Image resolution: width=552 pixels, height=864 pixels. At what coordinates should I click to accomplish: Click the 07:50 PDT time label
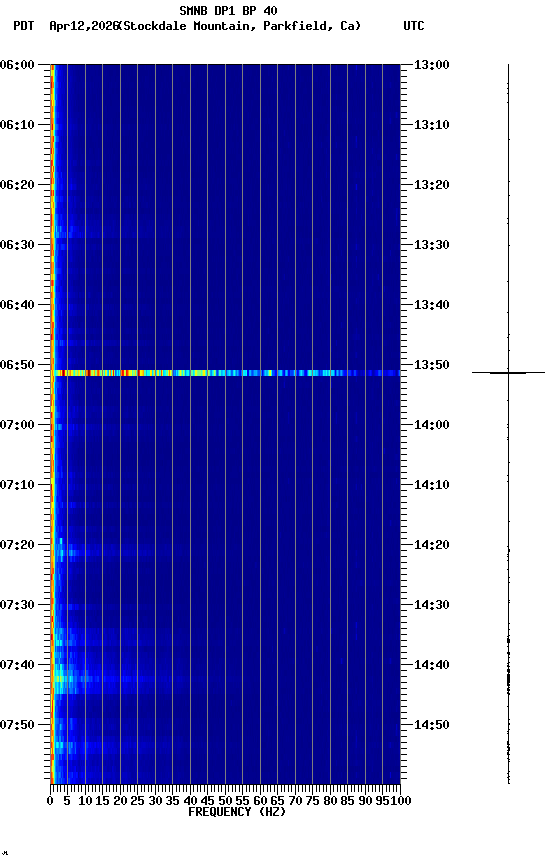(x=17, y=726)
